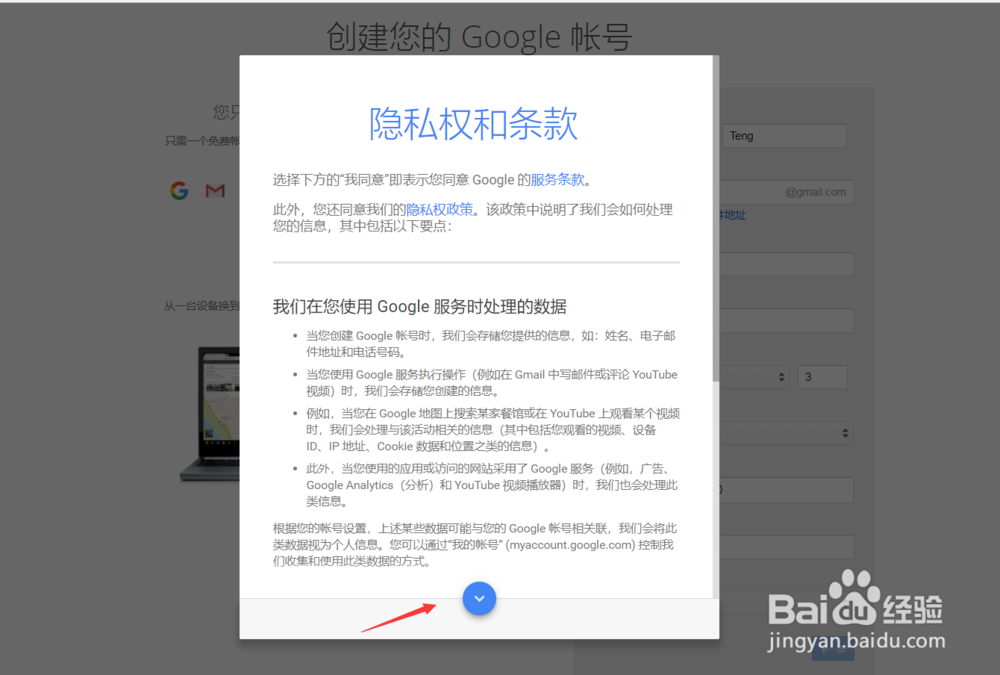This screenshot has height=675, width=1000.
Task: Open the birth month dropdown arrows
Action: pos(781,377)
